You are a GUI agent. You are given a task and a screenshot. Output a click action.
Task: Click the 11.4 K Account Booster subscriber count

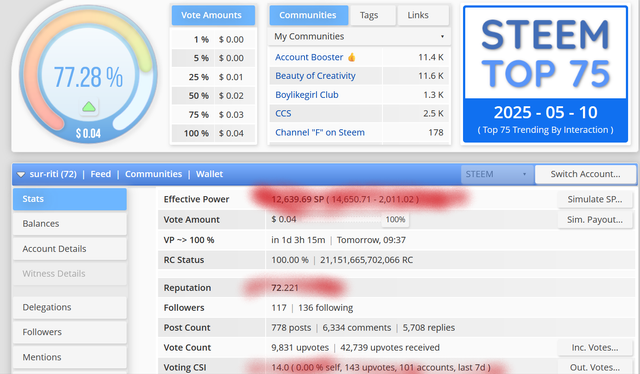[x=431, y=57]
